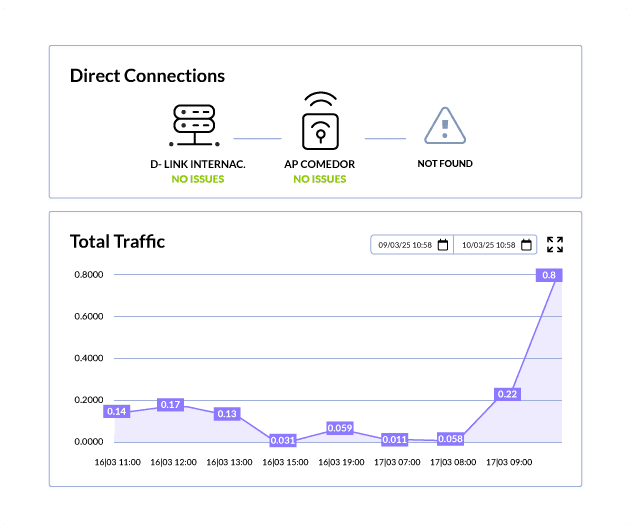Select the D- LINK INTERNAC. device label

pos(198,164)
